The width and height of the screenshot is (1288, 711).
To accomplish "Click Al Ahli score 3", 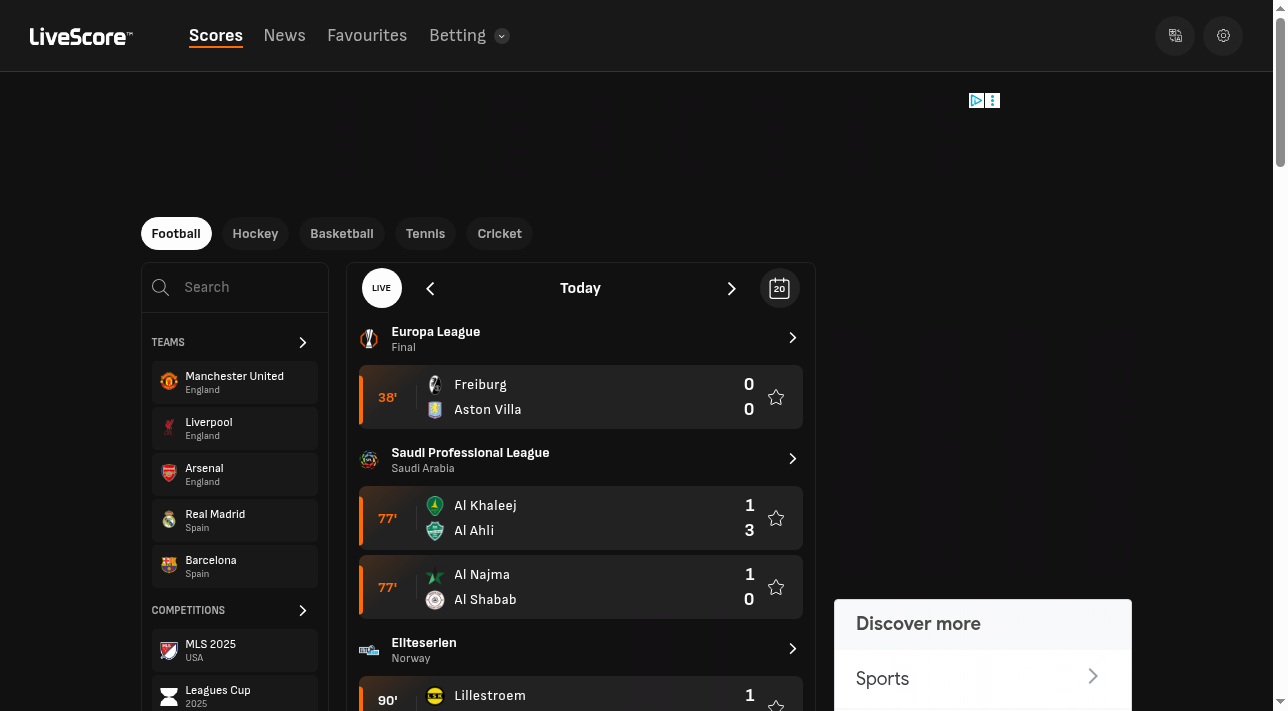I will click(749, 531).
